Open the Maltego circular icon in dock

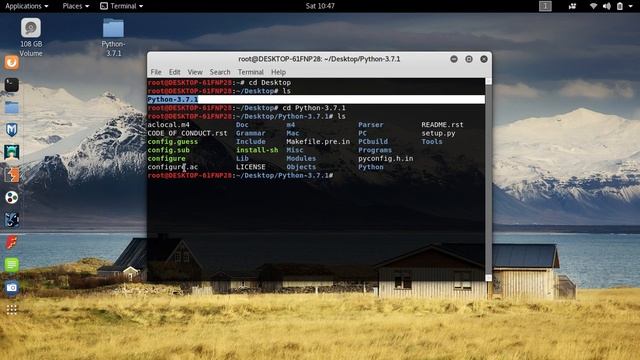11,198
